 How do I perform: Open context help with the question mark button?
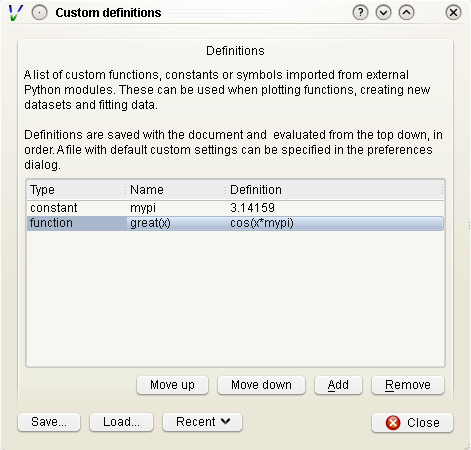[360, 13]
